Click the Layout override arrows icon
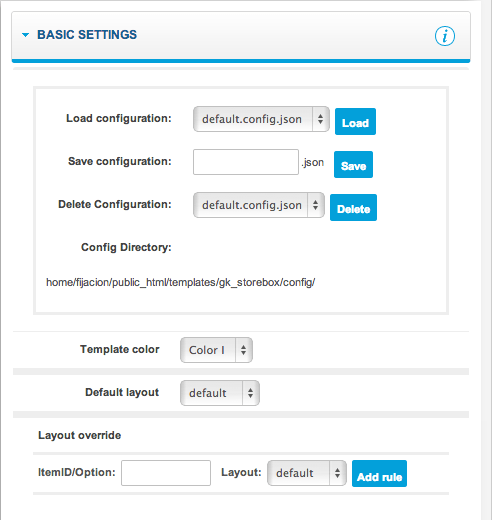The width and height of the screenshot is (495, 520). 338,473
